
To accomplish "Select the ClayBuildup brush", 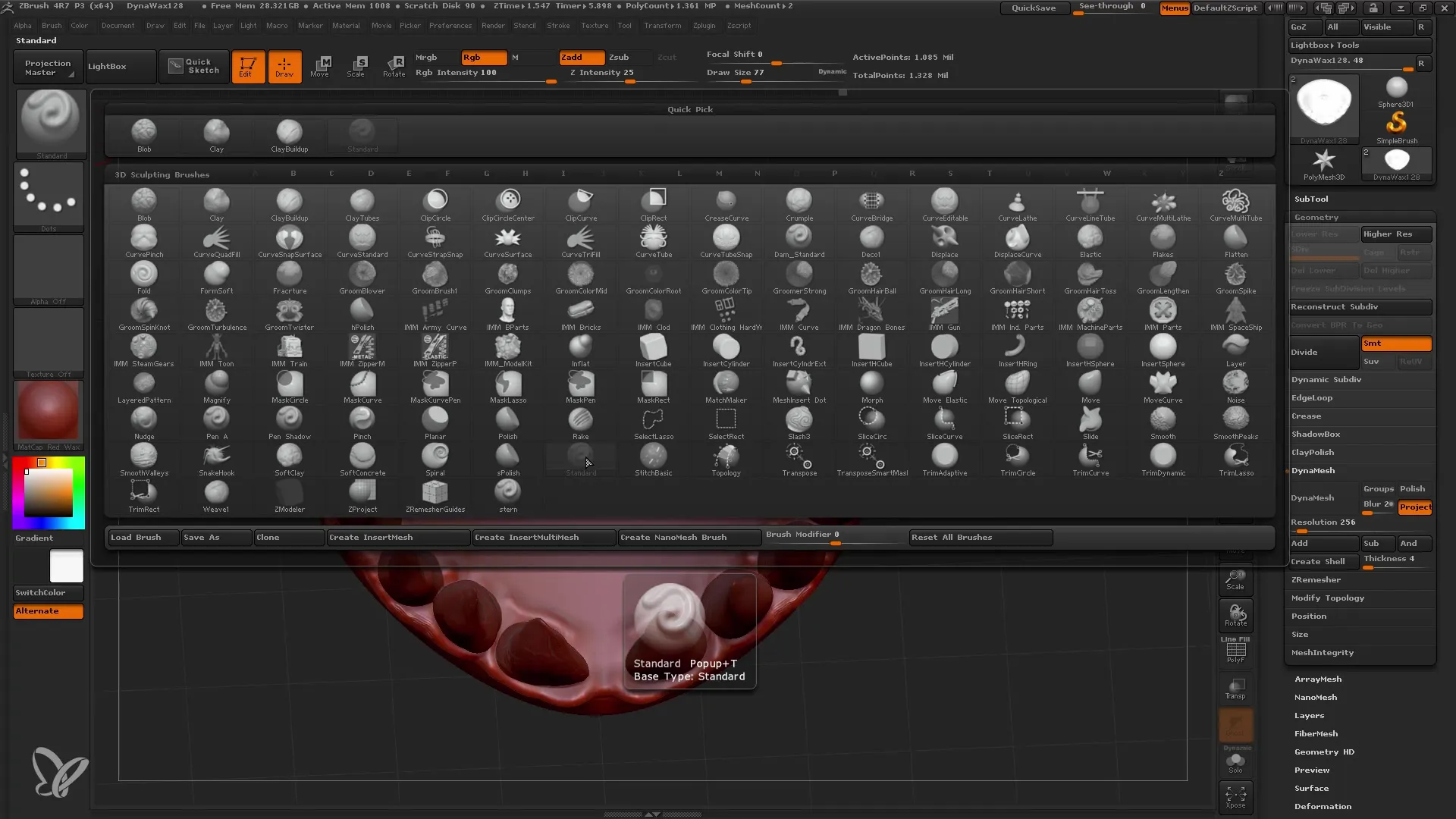I will [x=289, y=205].
